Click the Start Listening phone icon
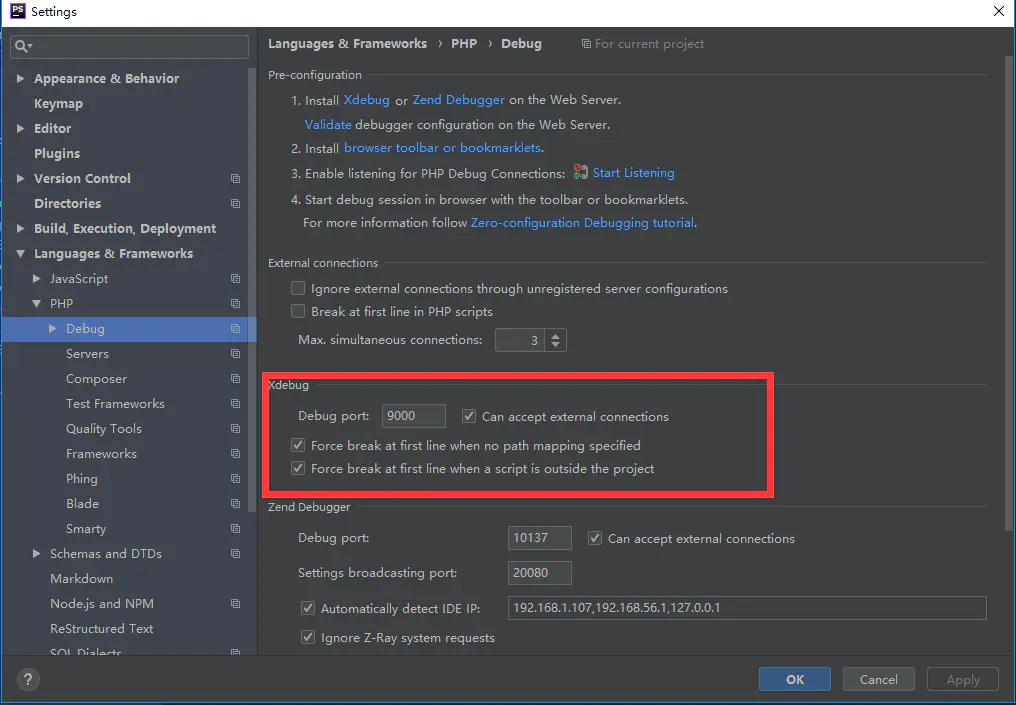This screenshot has width=1016, height=705. pyautogui.click(x=581, y=172)
